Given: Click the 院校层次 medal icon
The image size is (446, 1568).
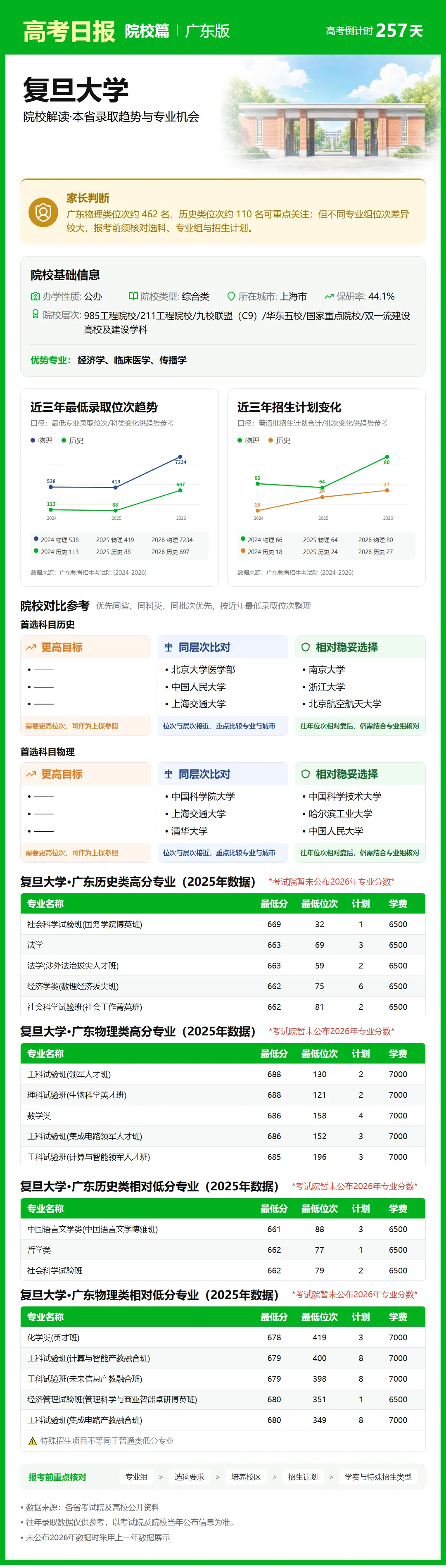Looking at the screenshot, I should tap(35, 315).
